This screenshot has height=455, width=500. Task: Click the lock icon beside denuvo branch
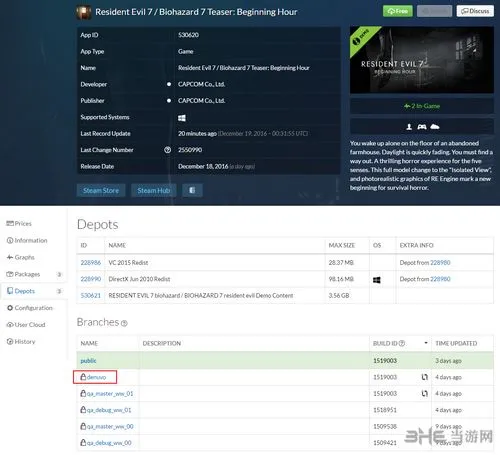pyautogui.click(x=83, y=377)
